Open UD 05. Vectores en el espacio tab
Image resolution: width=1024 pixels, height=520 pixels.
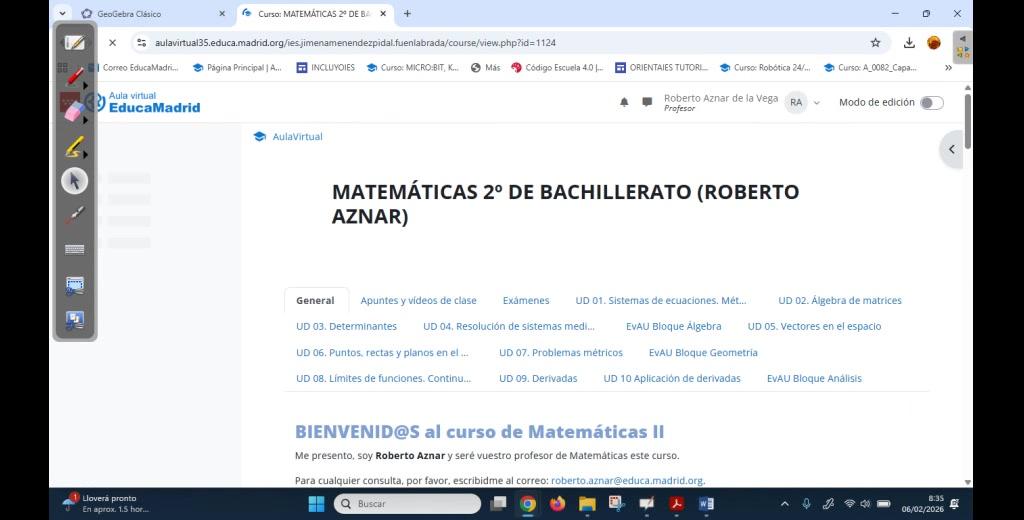point(814,326)
